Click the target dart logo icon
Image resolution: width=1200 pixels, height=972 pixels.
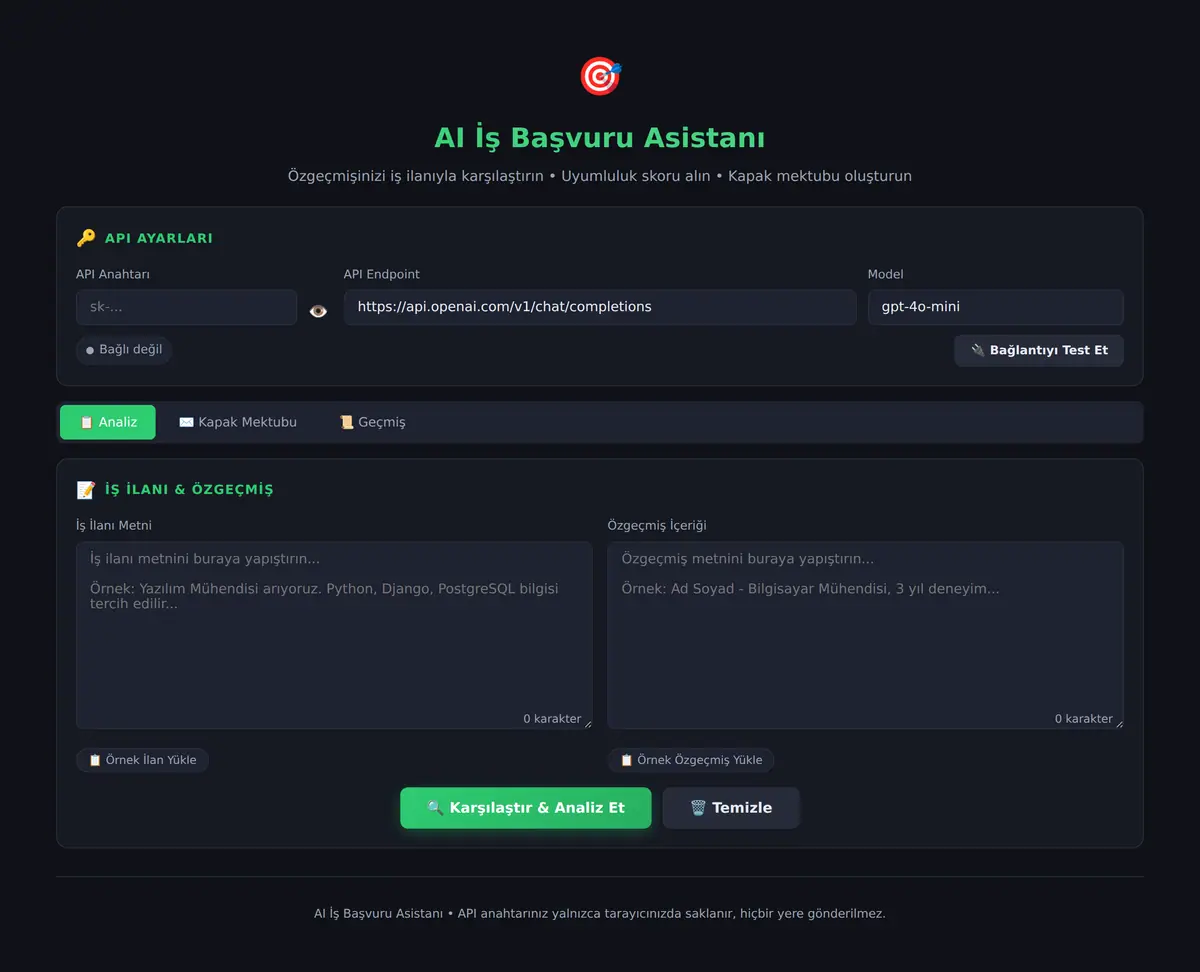(600, 76)
